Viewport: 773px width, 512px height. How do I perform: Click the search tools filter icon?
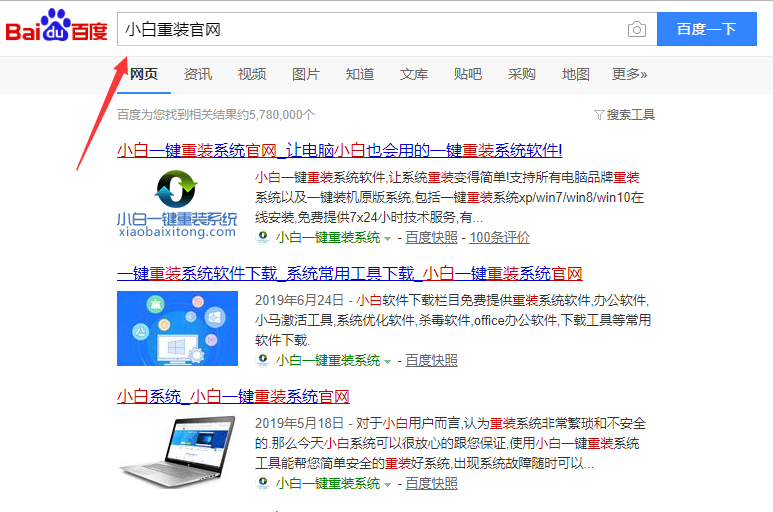[598, 115]
